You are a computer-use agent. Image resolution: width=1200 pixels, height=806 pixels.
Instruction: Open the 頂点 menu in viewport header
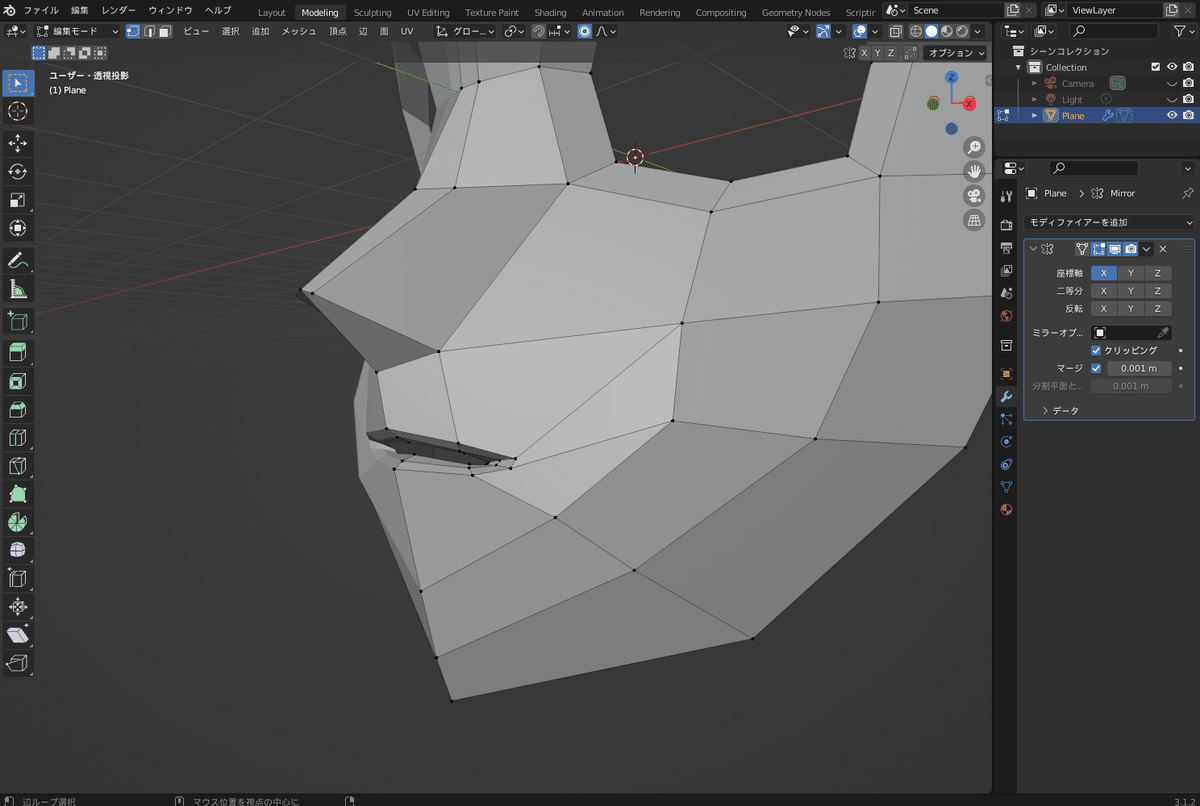pos(338,31)
